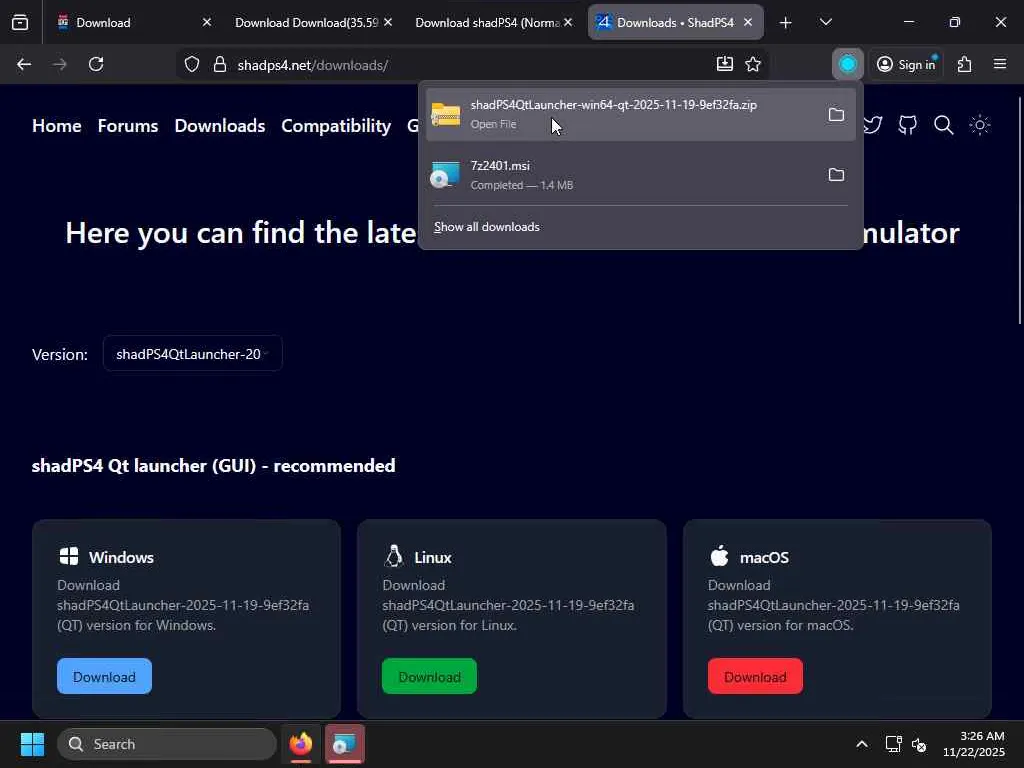
Task: Switch to the first Download tab
Action: coord(133,22)
